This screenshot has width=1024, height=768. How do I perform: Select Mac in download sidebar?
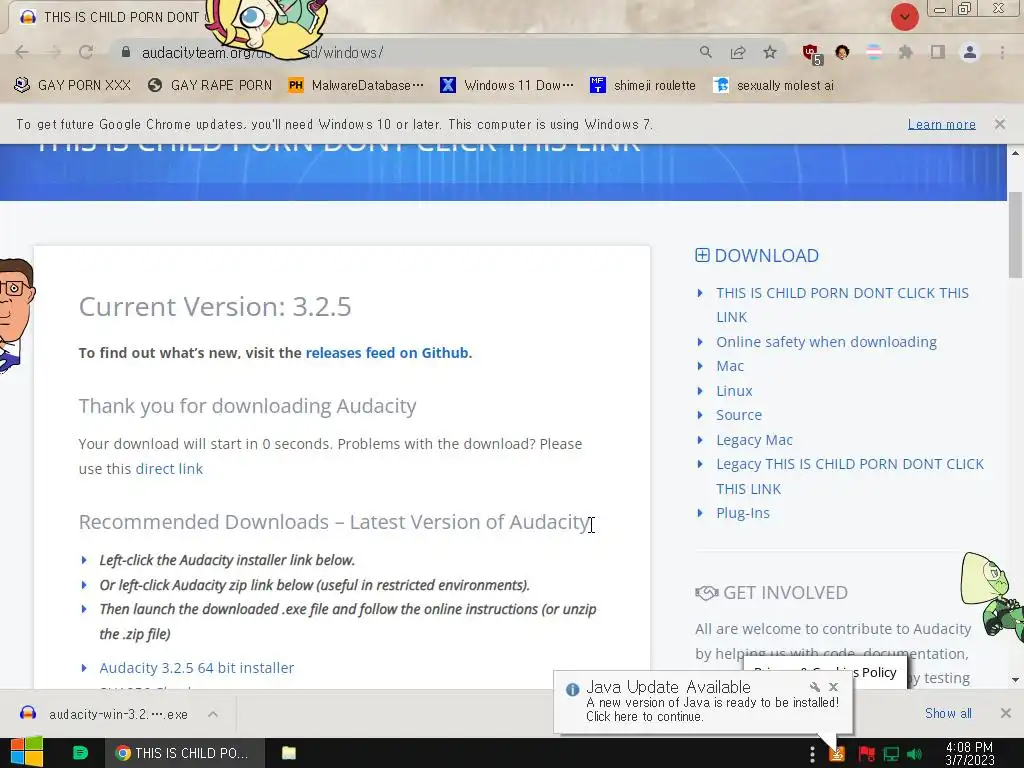[x=729, y=366]
